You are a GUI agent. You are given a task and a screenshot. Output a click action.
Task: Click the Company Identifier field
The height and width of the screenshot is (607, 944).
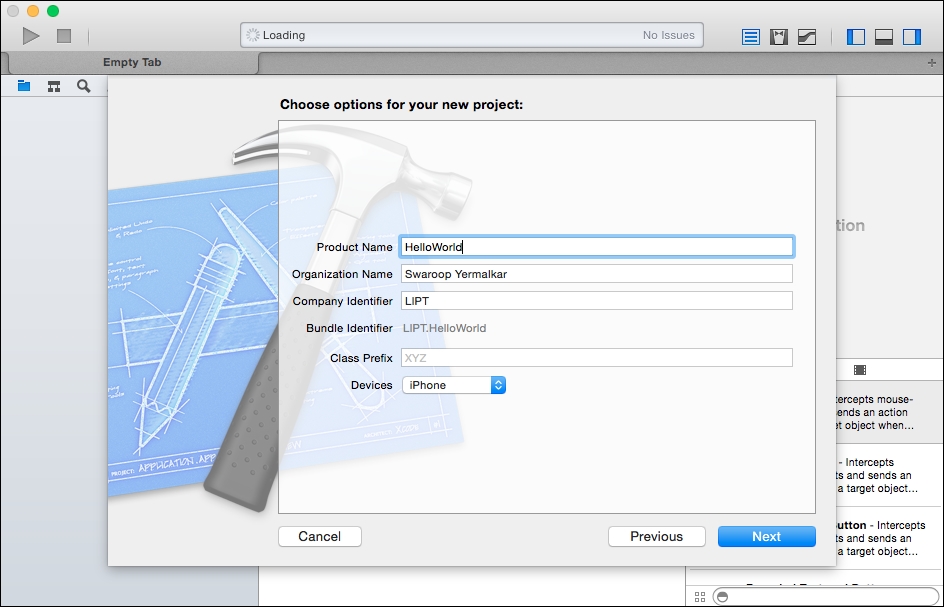(x=597, y=301)
